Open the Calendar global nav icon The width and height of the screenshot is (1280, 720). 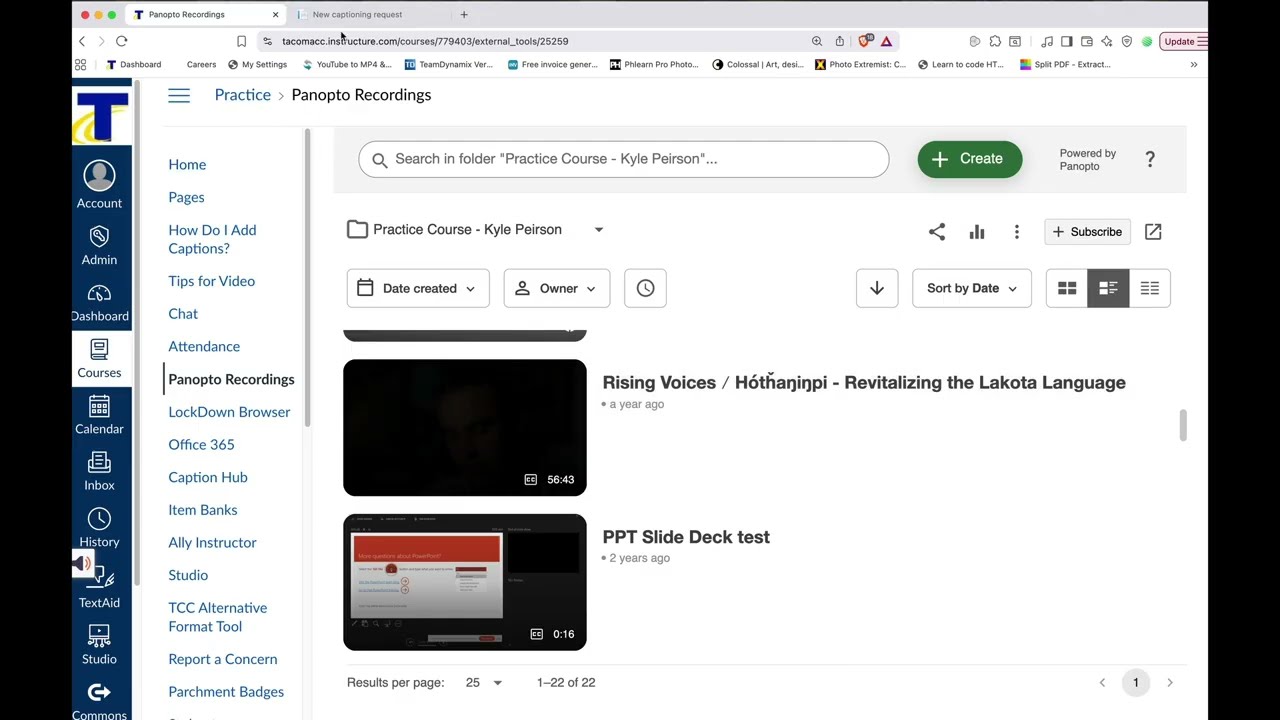click(x=99, y=415)
